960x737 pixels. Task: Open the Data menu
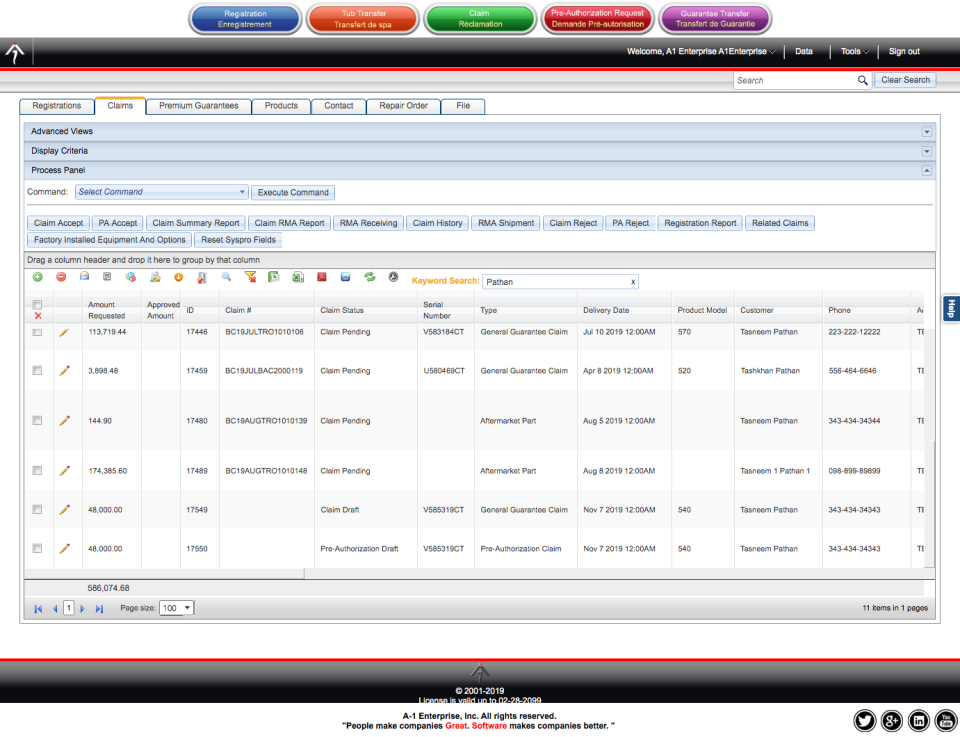[804, 51]
